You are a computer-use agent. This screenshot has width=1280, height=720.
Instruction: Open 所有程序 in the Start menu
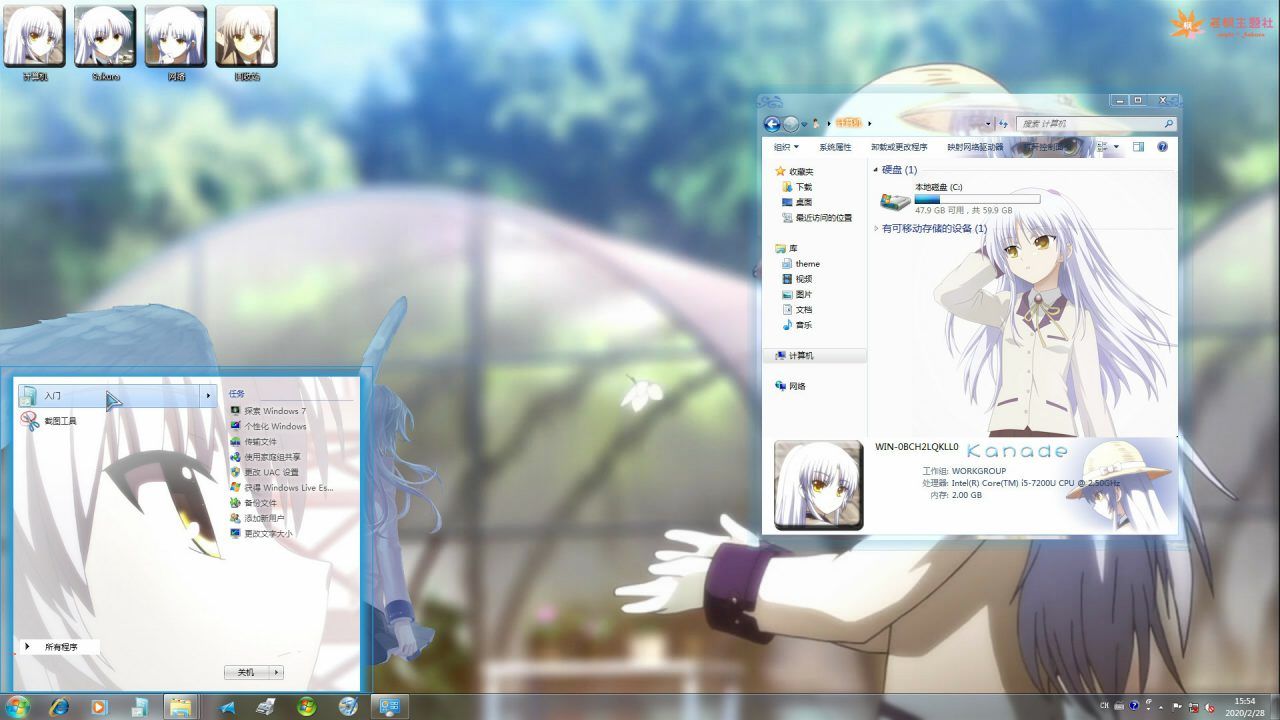pos(60,647)
